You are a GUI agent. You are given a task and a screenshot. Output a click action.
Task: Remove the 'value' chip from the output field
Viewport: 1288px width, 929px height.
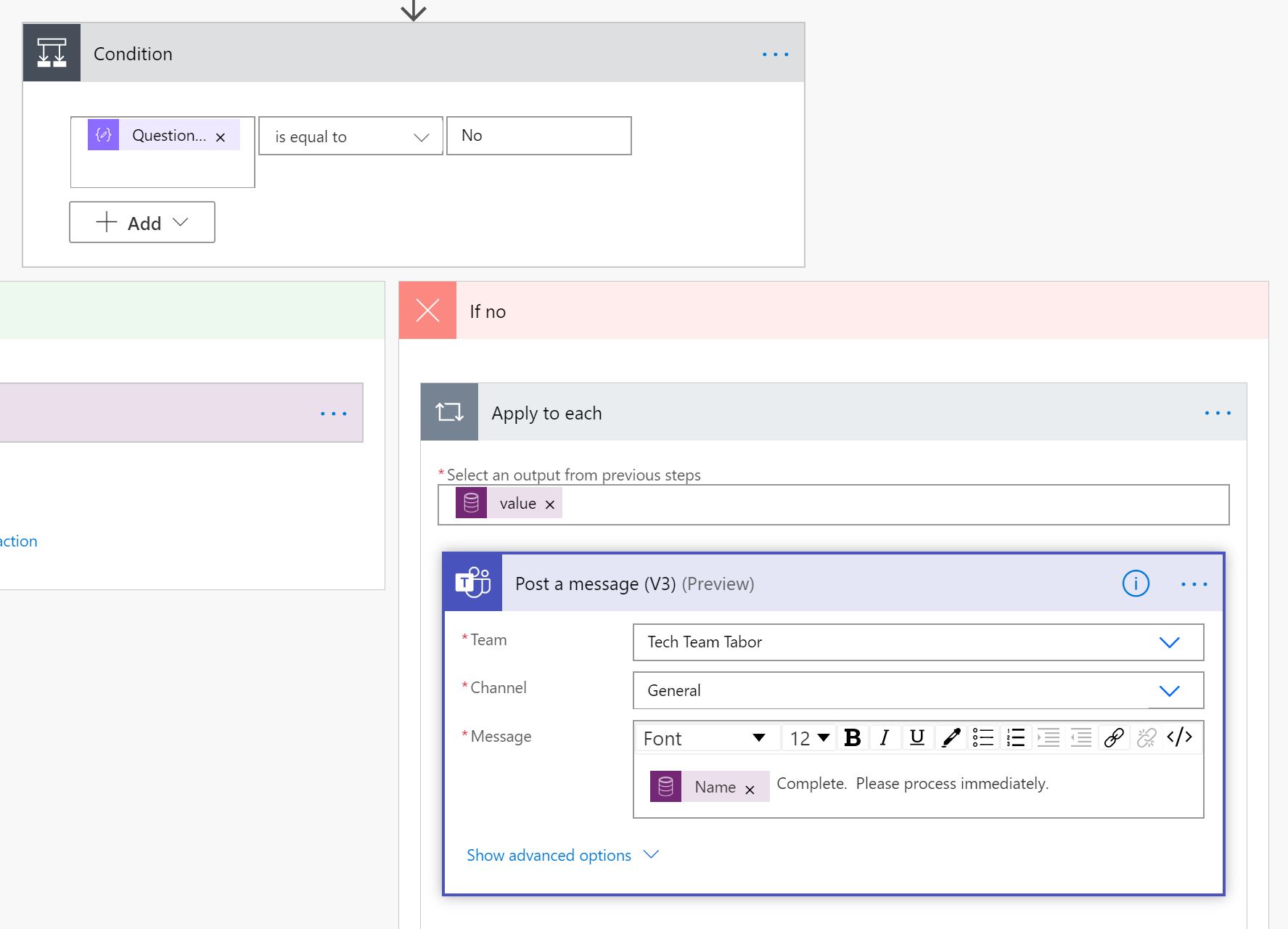point(548,503)
